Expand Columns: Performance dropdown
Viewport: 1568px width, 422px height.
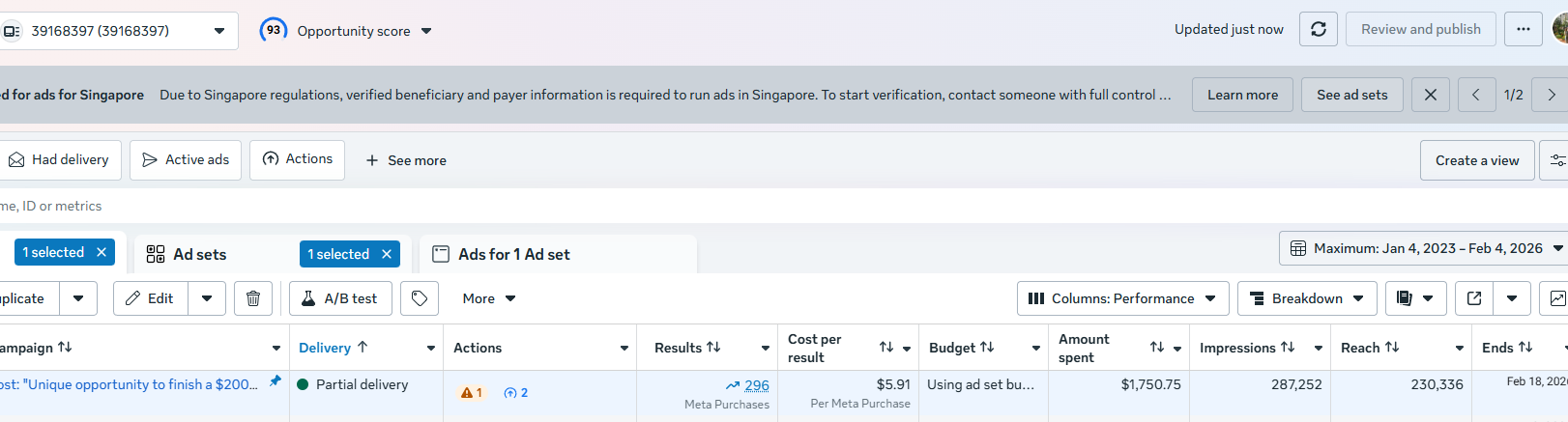click(x=1122, y=298)
